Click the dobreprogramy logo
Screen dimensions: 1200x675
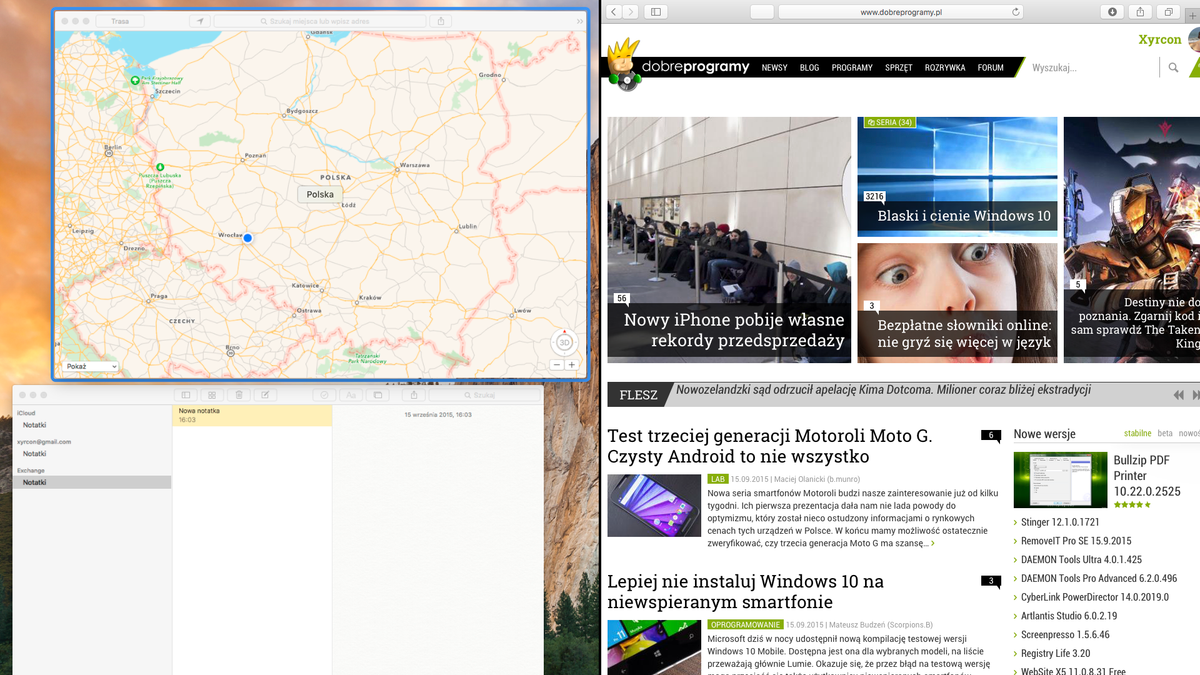click(x=679, y=66)
